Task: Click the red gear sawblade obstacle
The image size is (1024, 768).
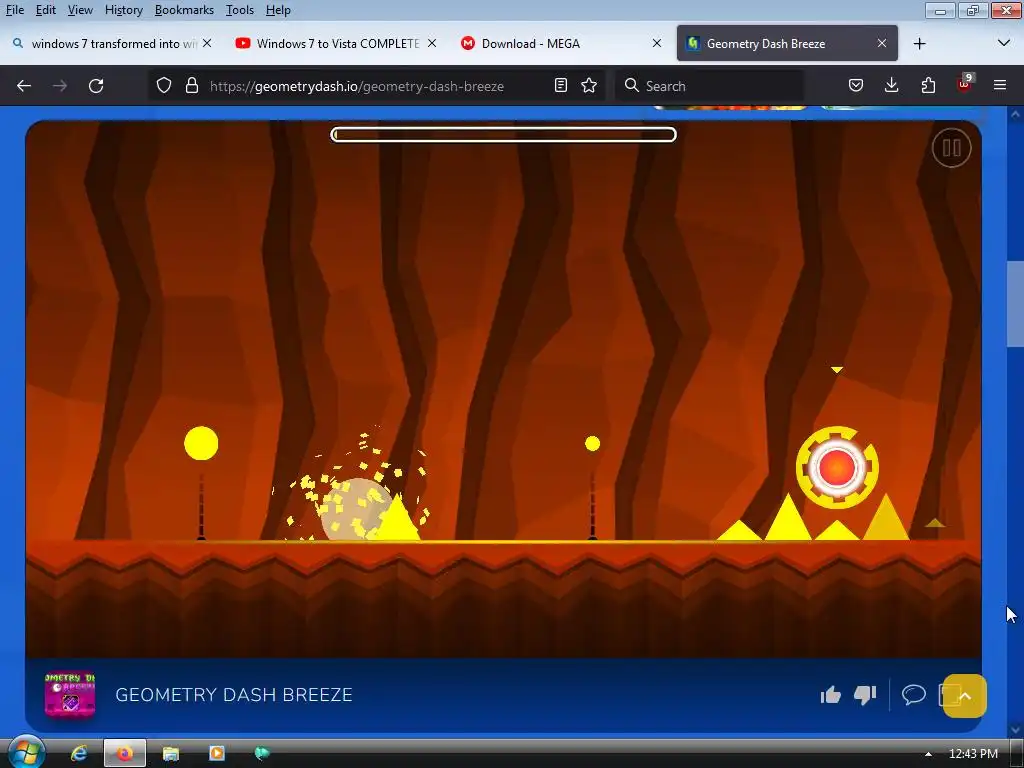Action: 837,468
